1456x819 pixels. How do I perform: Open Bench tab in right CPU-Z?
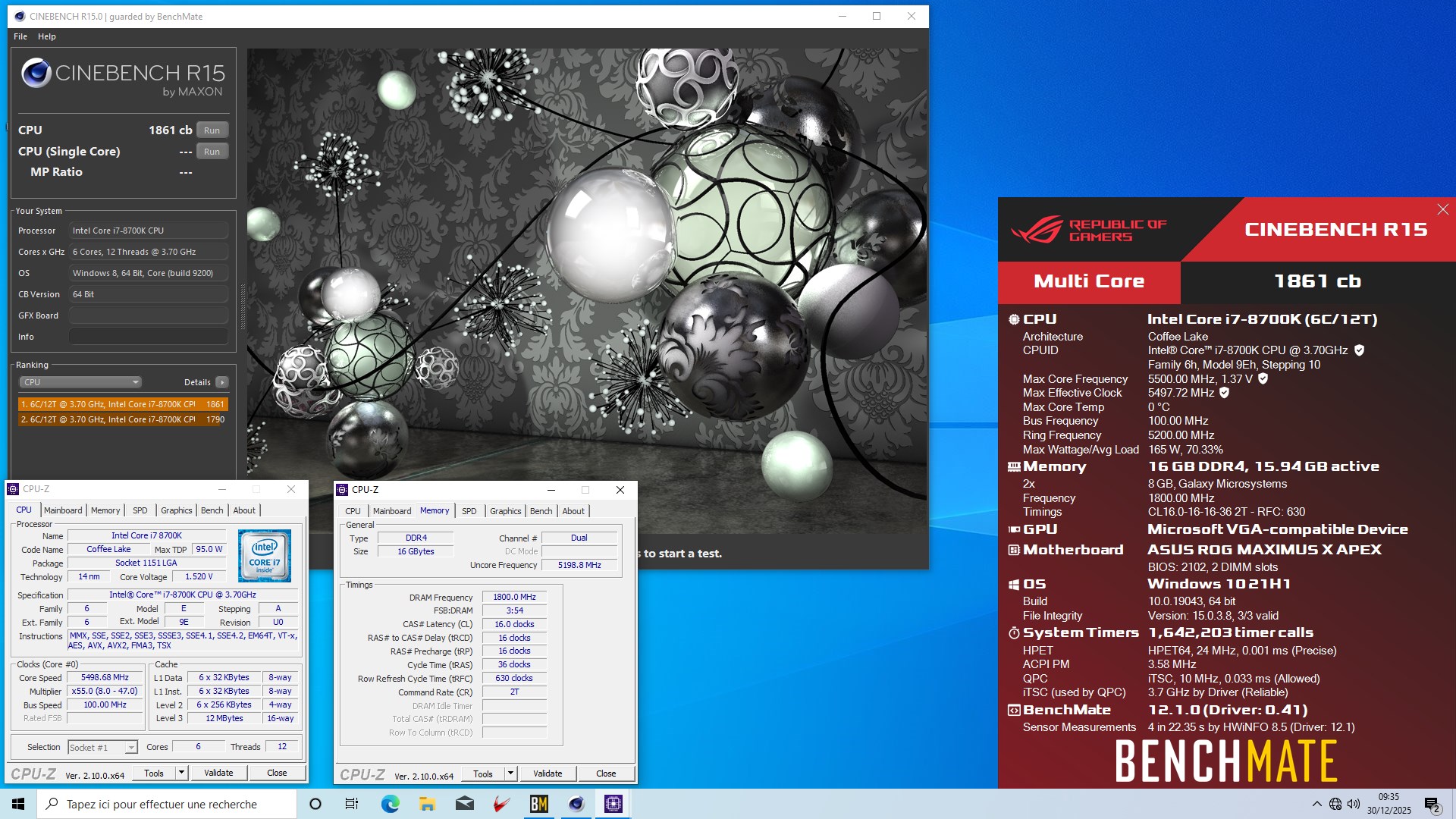[x=541, y=511]
